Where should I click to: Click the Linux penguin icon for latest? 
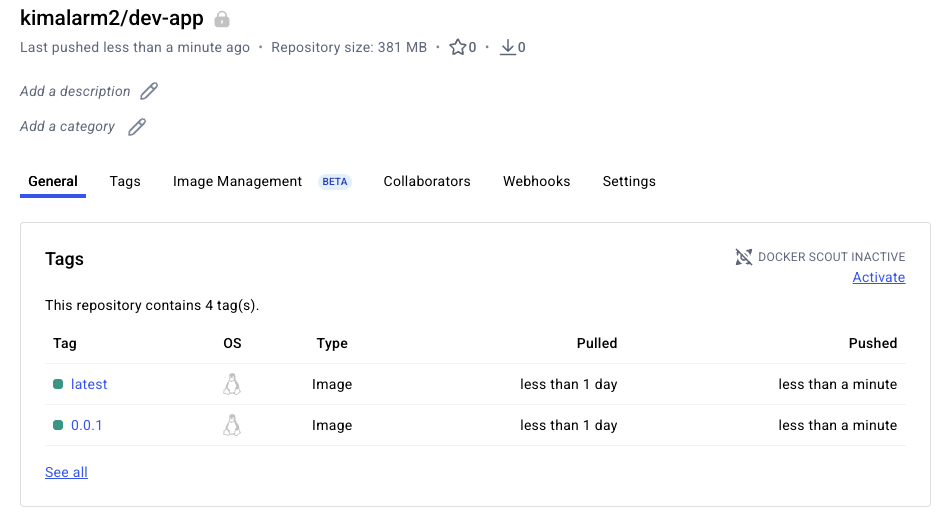pyautogui.click(x=232, y=384)
